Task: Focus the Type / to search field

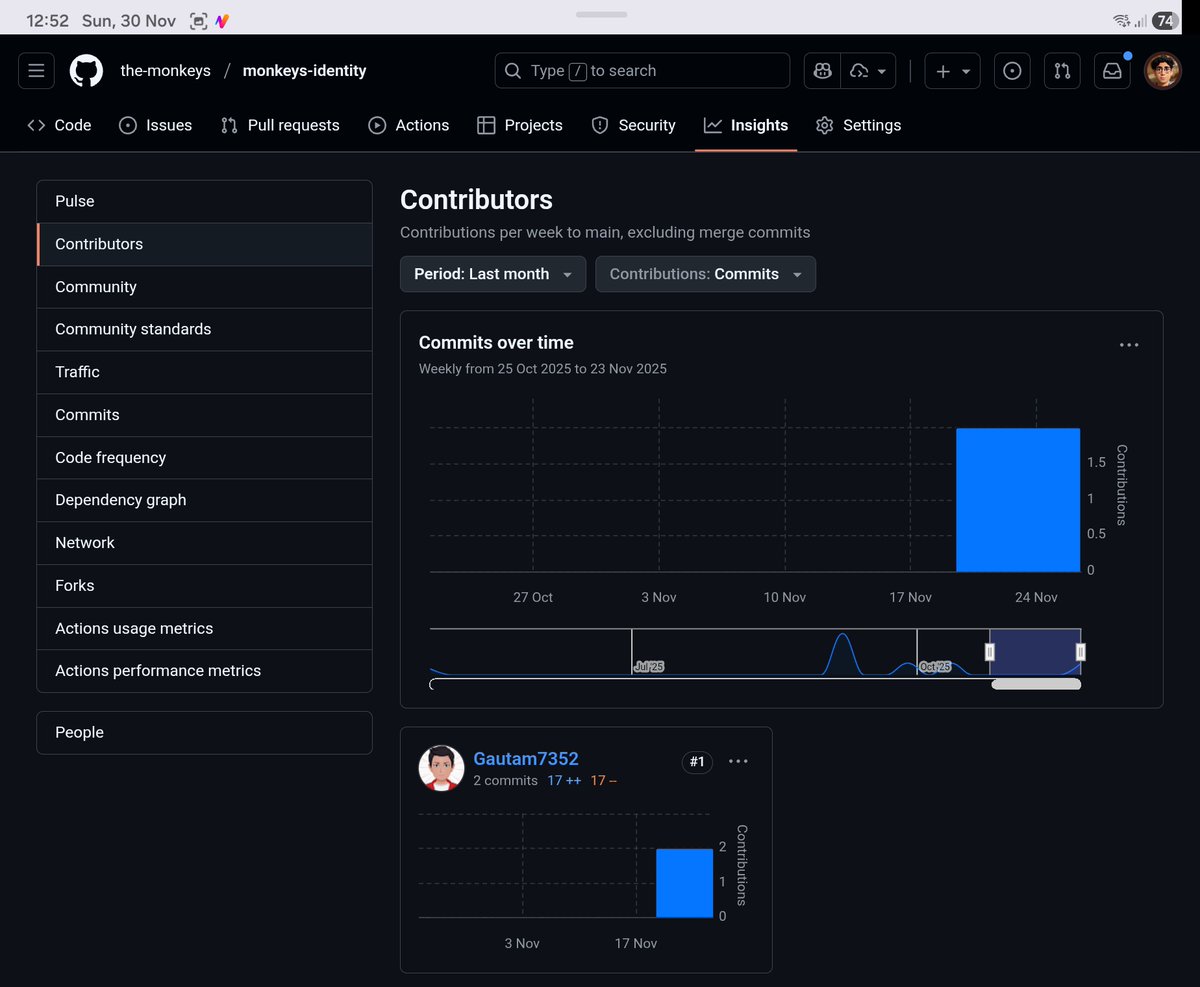Action: [x=642, y=71]
